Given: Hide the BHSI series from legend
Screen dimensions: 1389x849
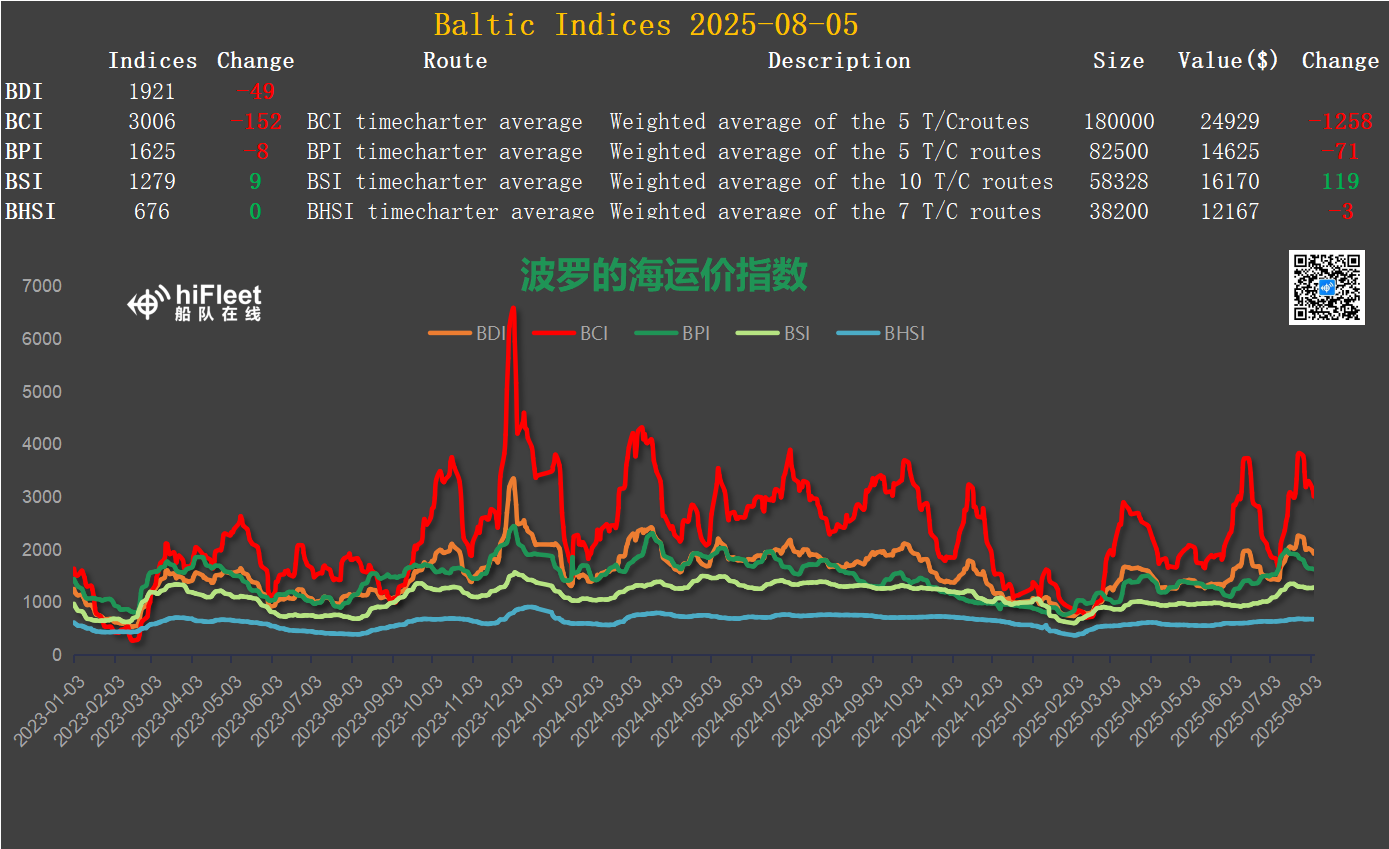Looking at the screenshot, I should pyautogui.click(x=882, y=333).
